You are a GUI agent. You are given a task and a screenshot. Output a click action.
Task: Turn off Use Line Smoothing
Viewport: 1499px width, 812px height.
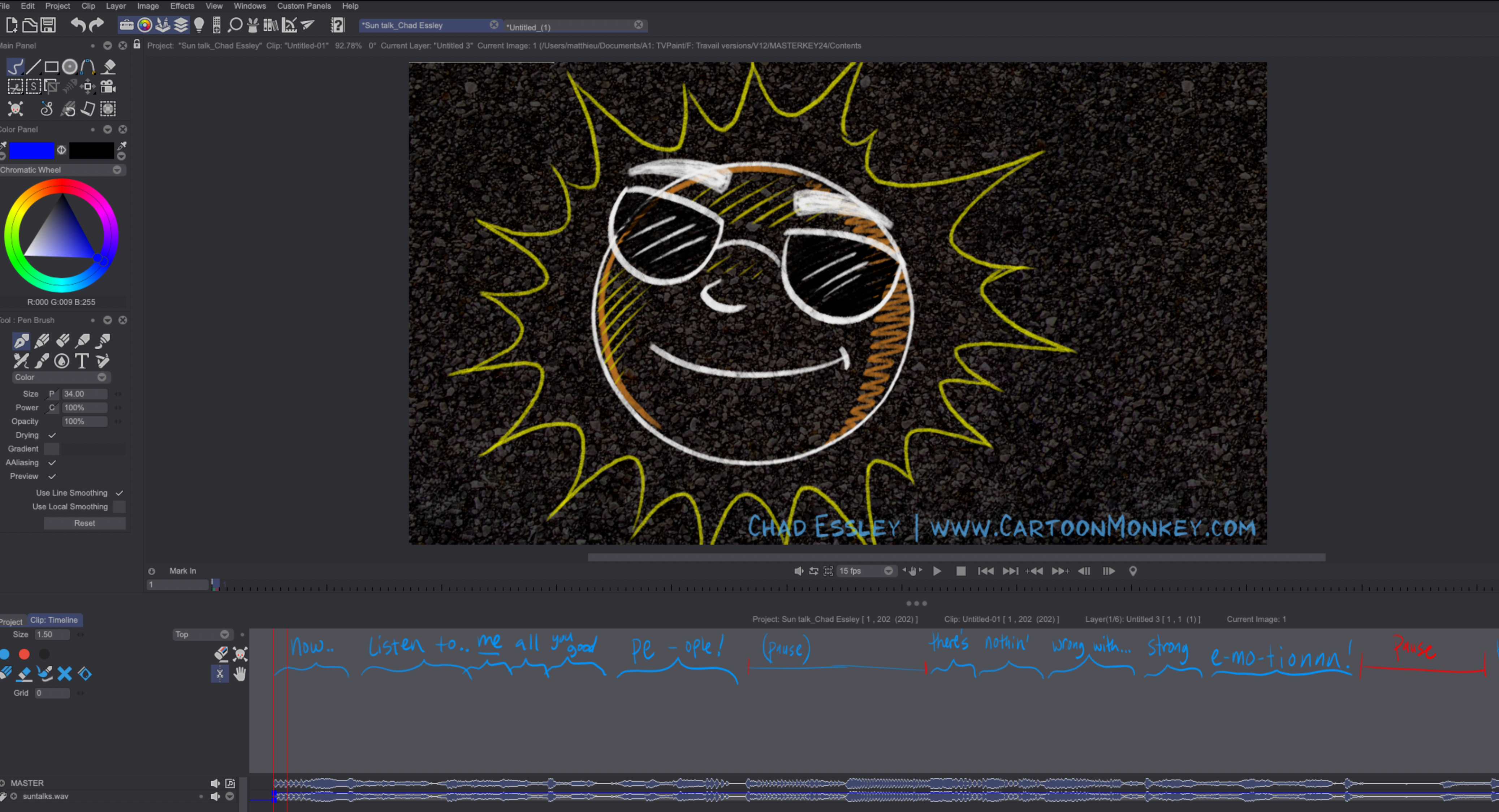(119, 492)
